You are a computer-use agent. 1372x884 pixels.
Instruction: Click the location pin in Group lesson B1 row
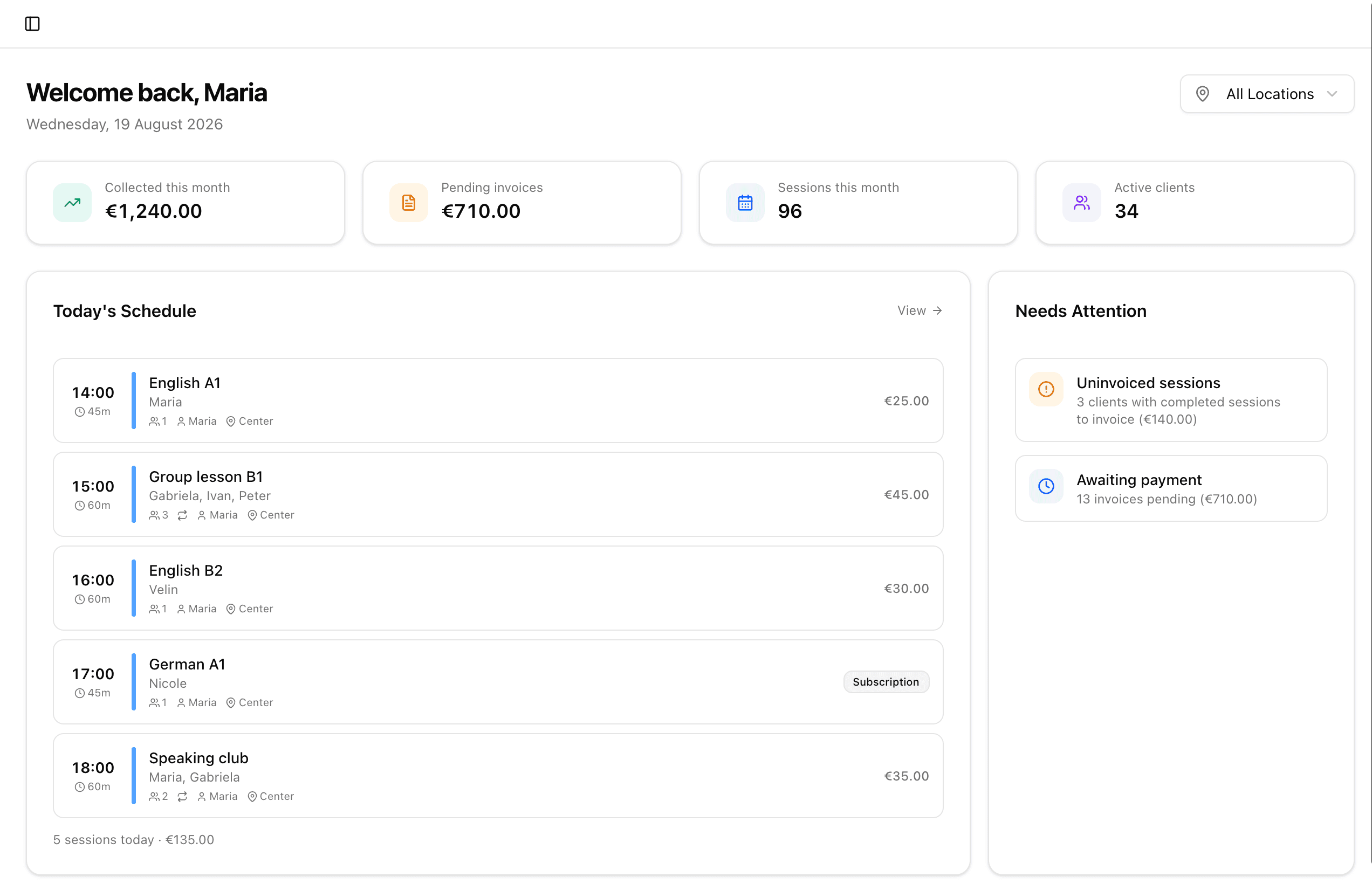pos(252,515)
